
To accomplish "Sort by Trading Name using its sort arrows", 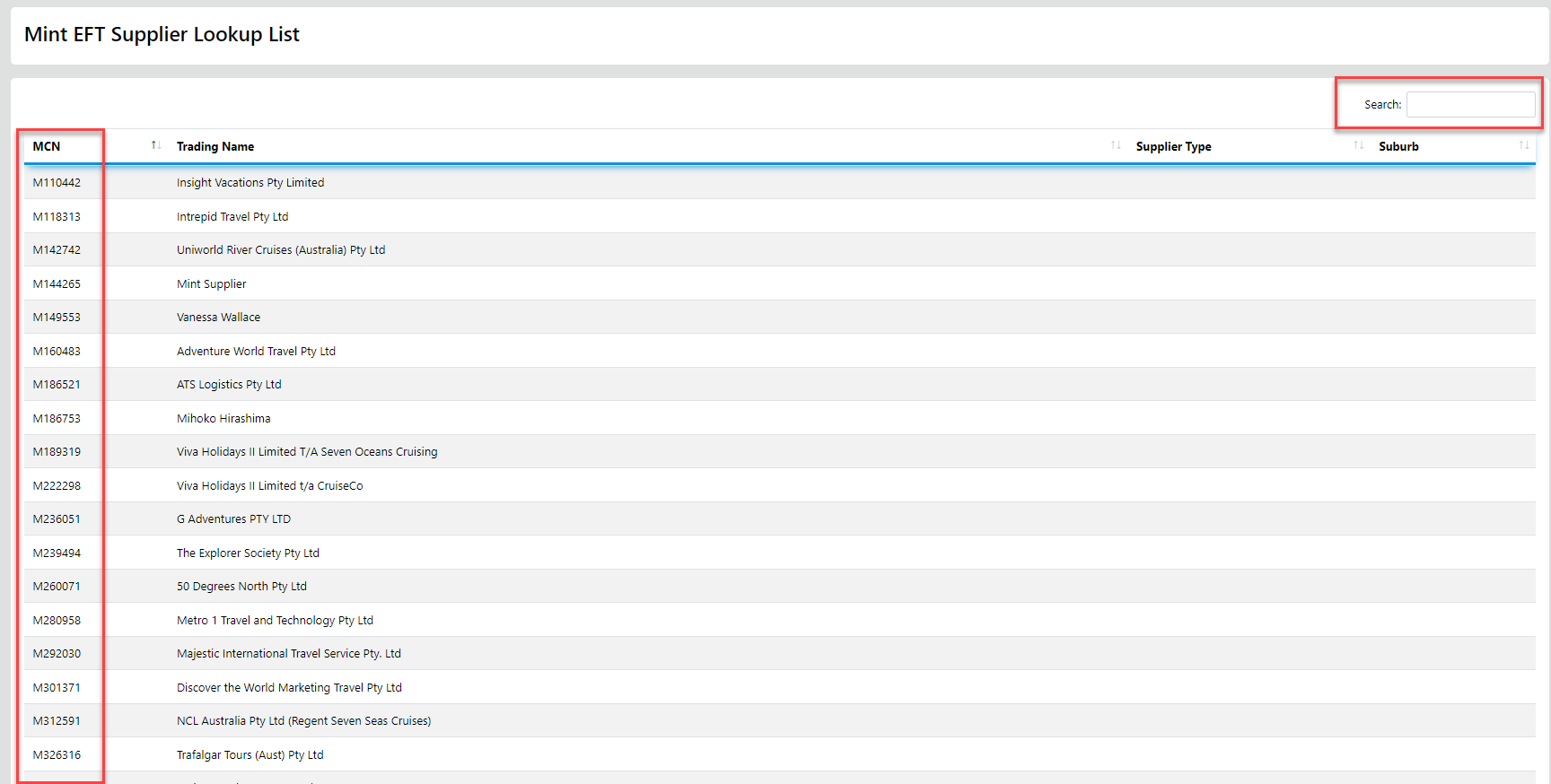I will [1116, 145].
